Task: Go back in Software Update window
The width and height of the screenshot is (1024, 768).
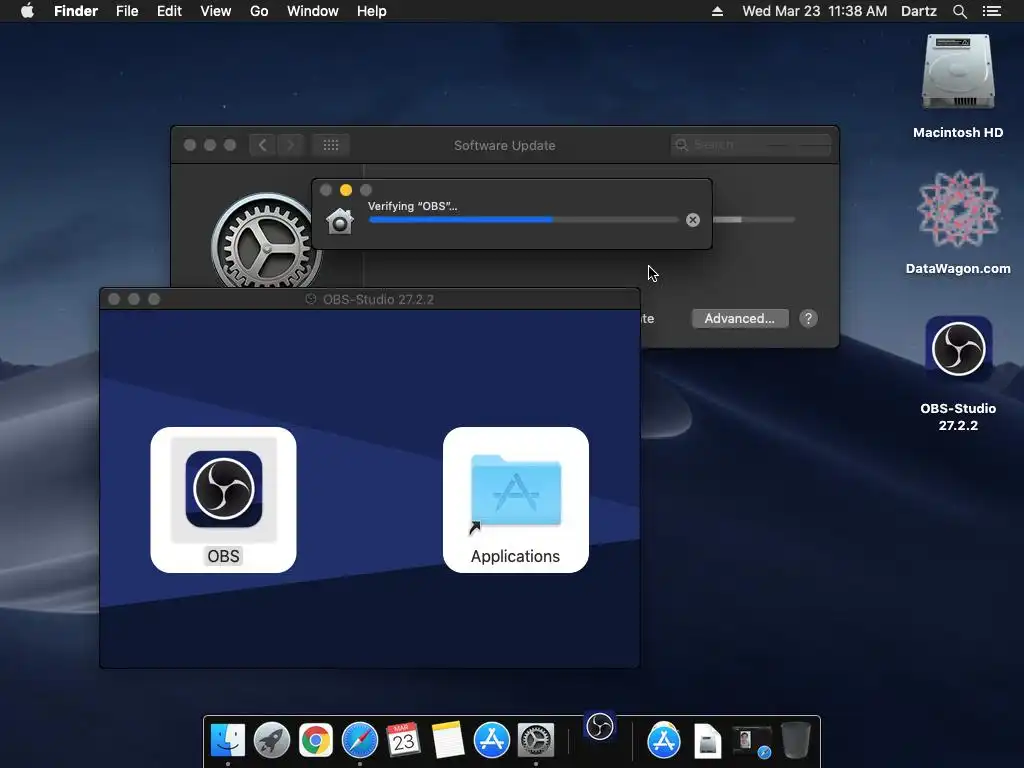Action: [263, 145]
